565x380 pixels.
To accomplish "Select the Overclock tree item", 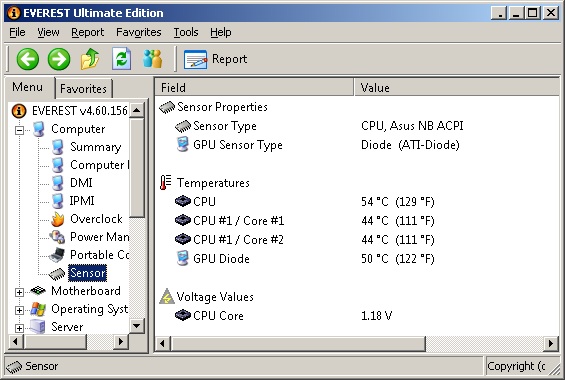I will [96, 219].
